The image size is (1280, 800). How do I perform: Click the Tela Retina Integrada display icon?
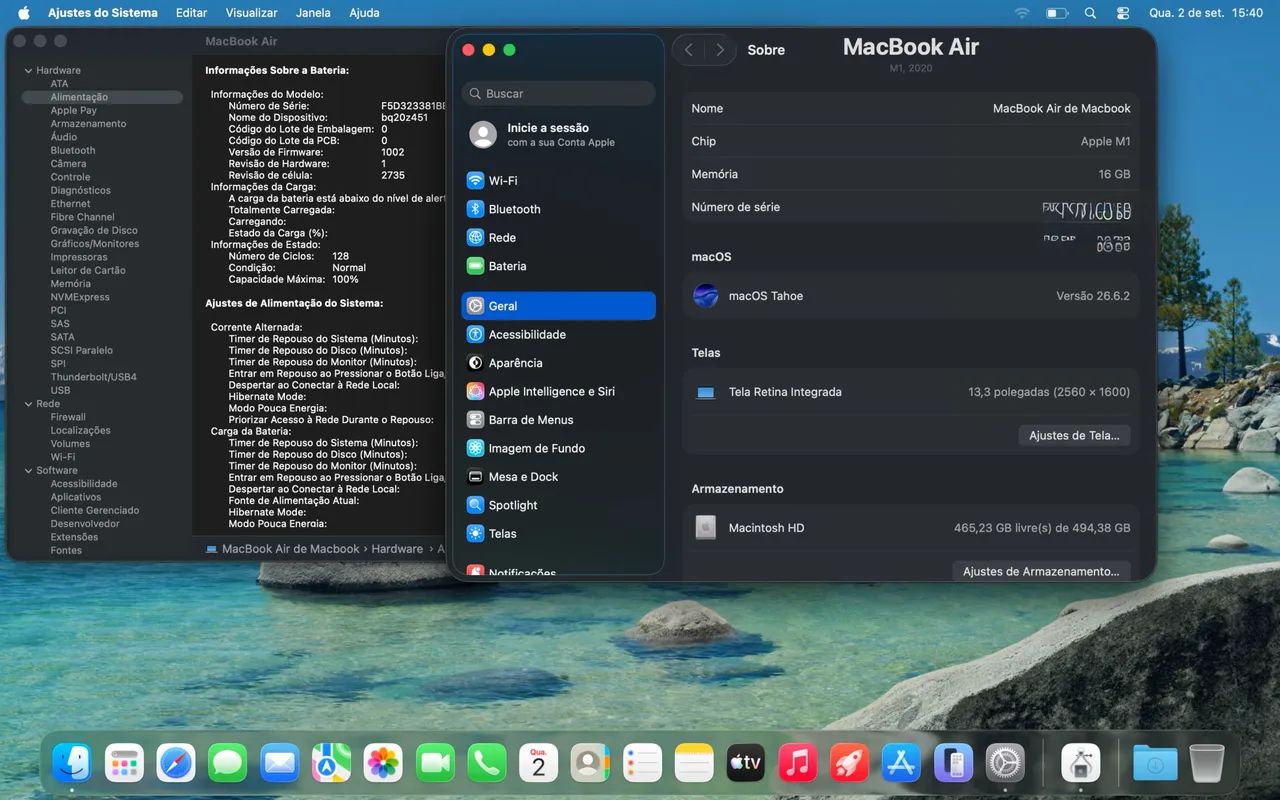coord(706,393)
